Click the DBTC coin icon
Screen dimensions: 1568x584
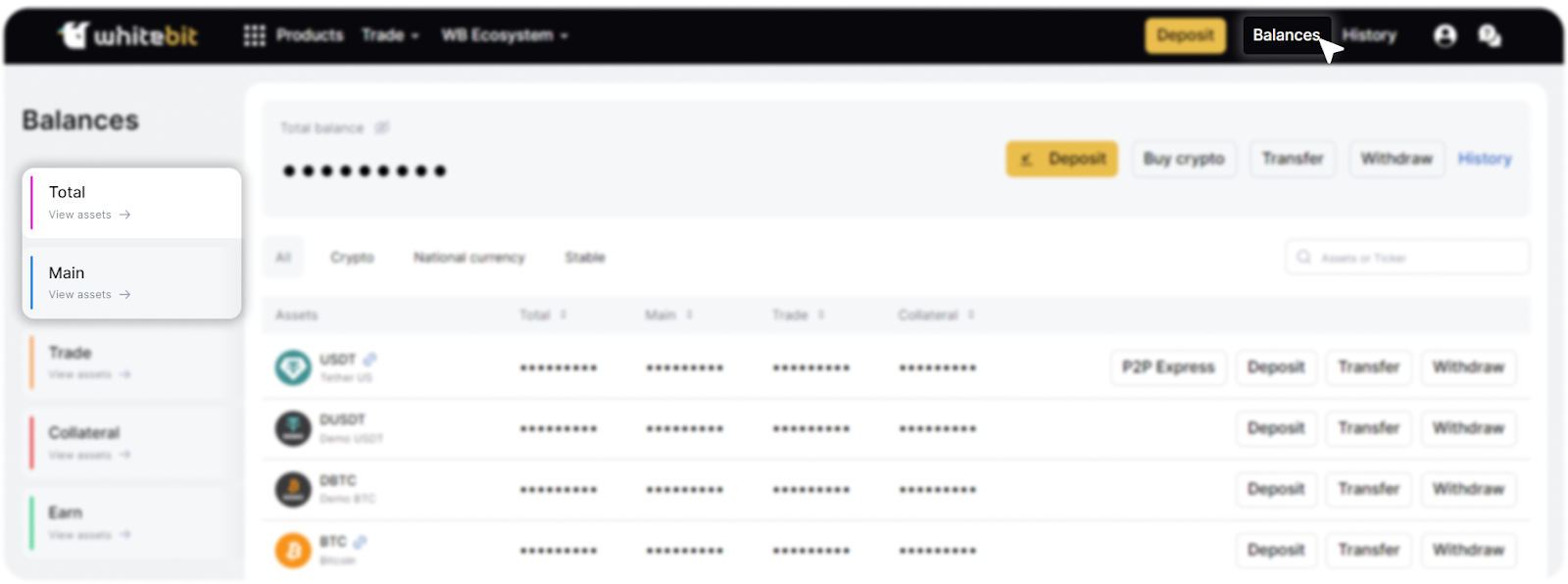[293, 489]
